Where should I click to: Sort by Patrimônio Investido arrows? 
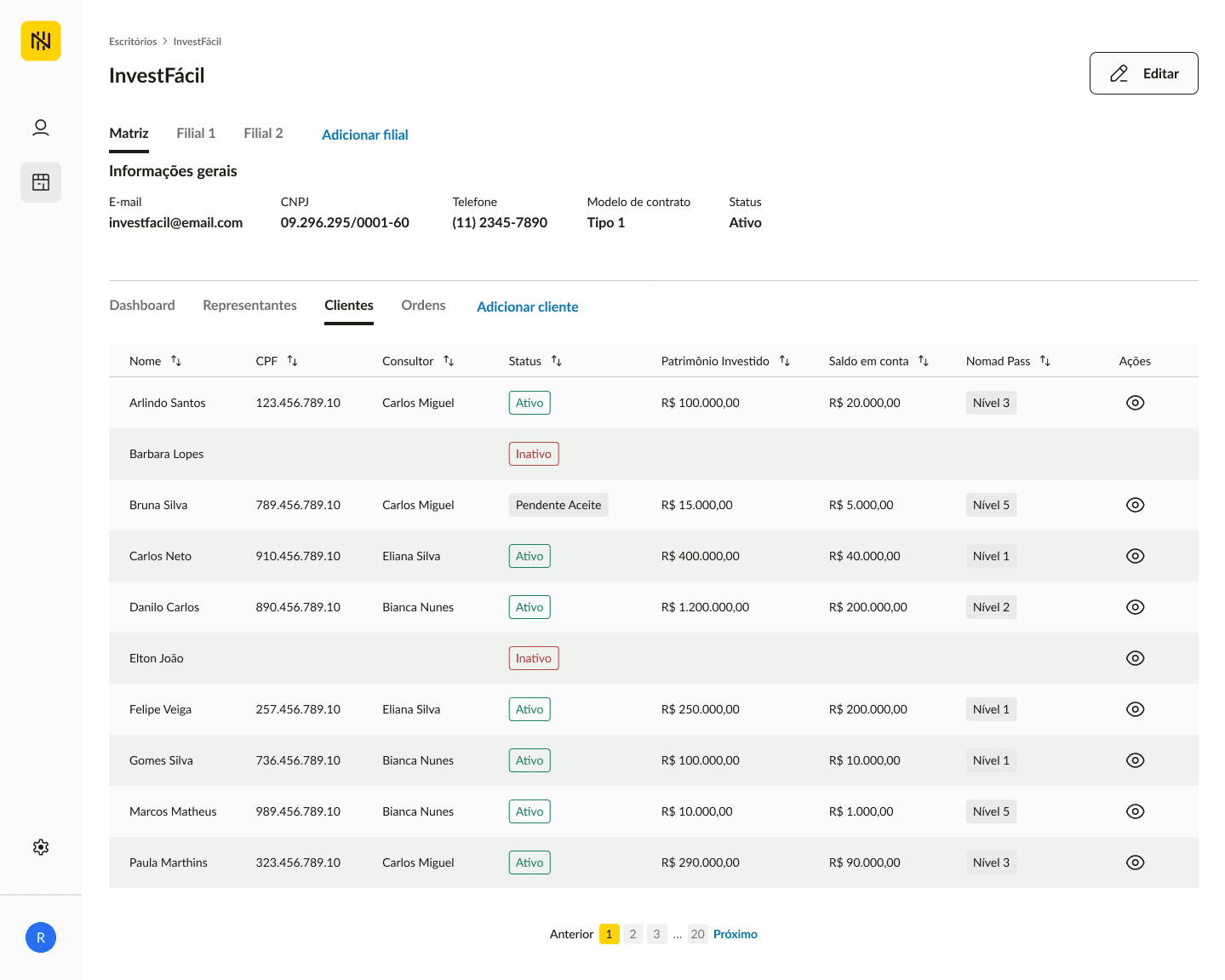[x=785, y=361]
